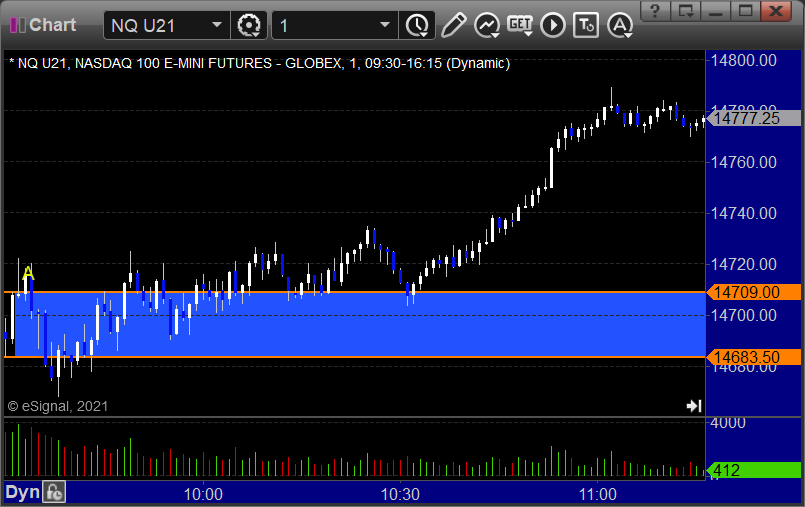805x507 pixels.
Task: Click the 14700.00 price axis label
Action: (x=743, y=315)
